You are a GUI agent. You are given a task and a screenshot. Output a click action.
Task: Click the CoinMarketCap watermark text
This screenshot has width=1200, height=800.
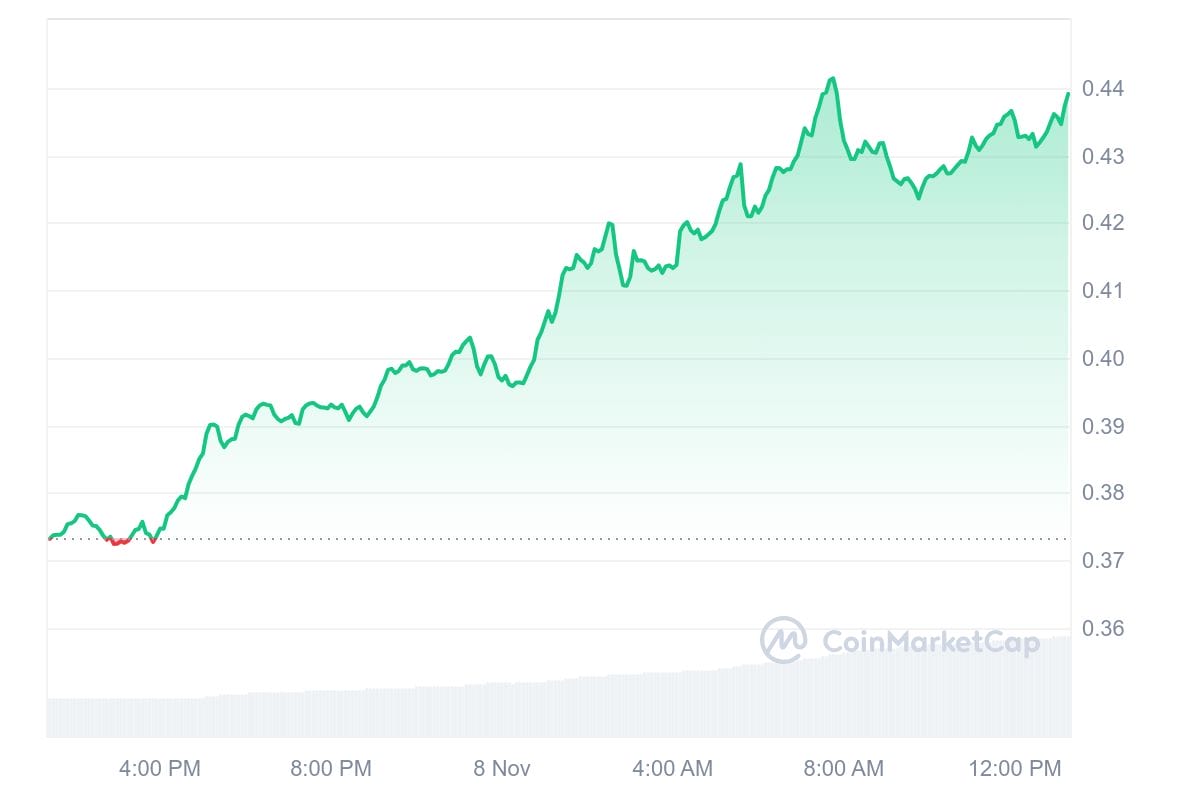(x=931, y=642)
